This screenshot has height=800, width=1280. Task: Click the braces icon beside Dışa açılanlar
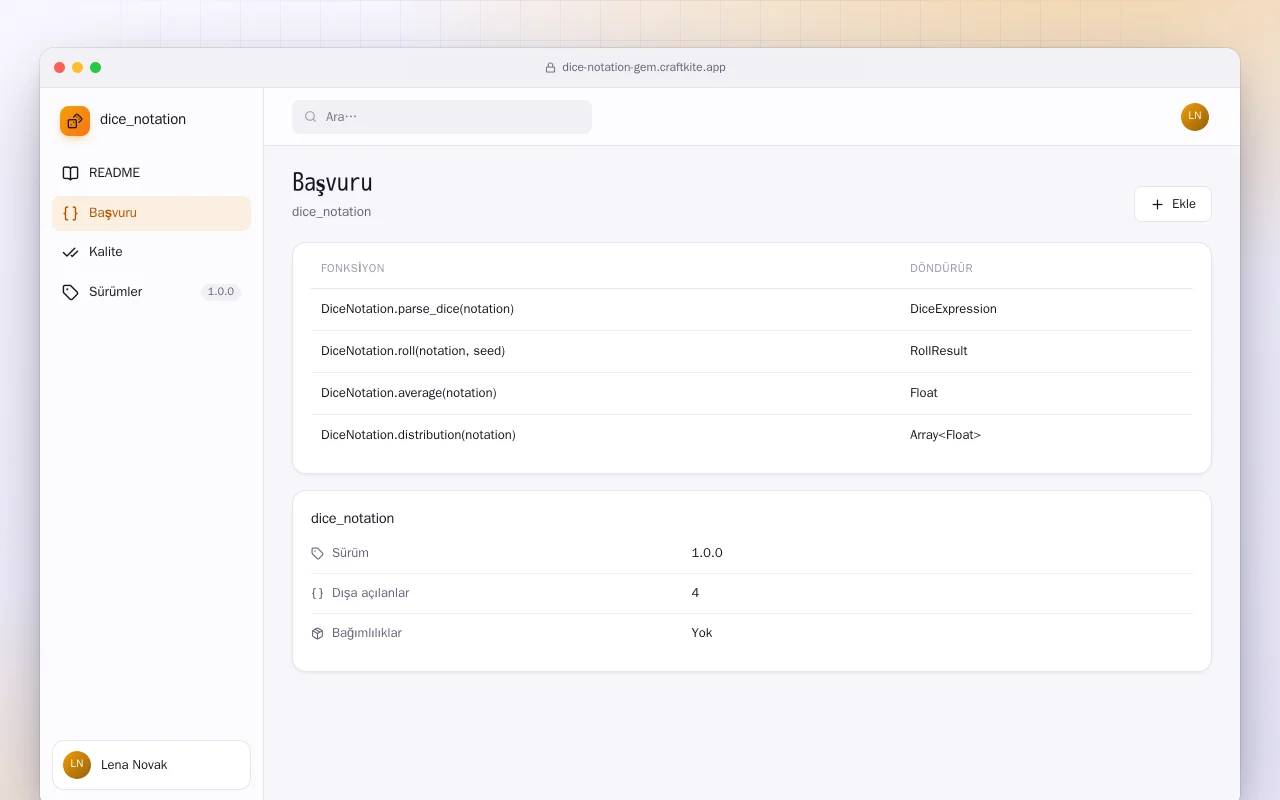pyautogui.click(x=318, y=593)
